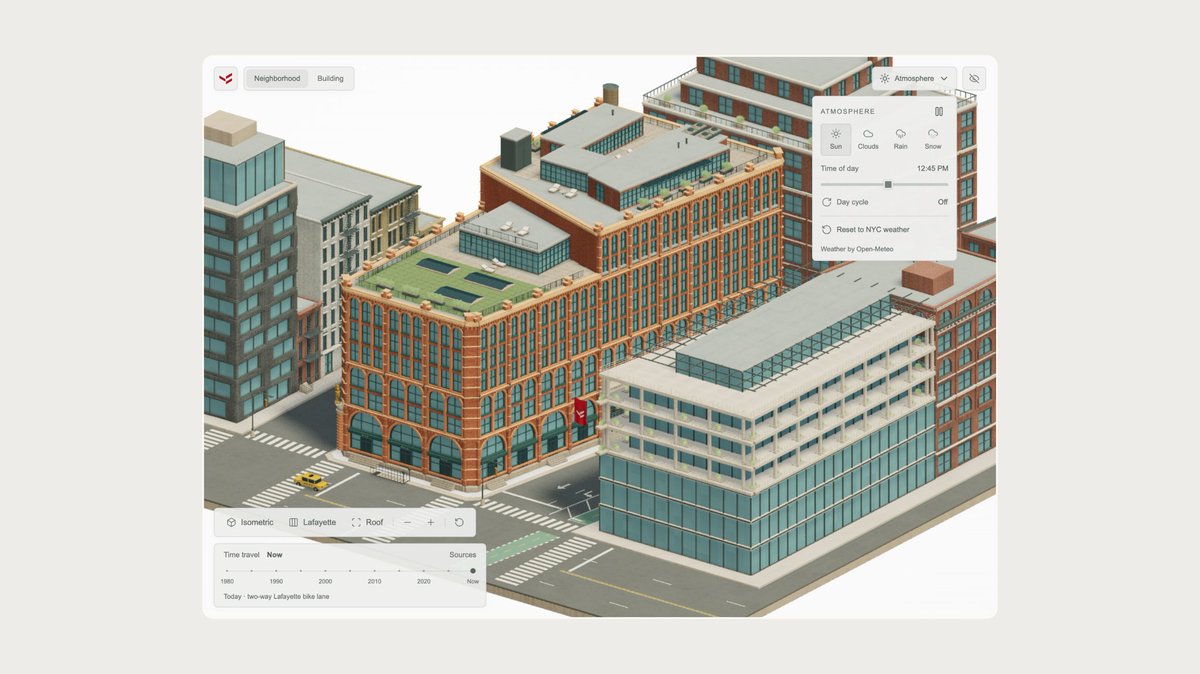
Task: Select the Isometric view
Action: pyautogui.click(x=250, y=522)
